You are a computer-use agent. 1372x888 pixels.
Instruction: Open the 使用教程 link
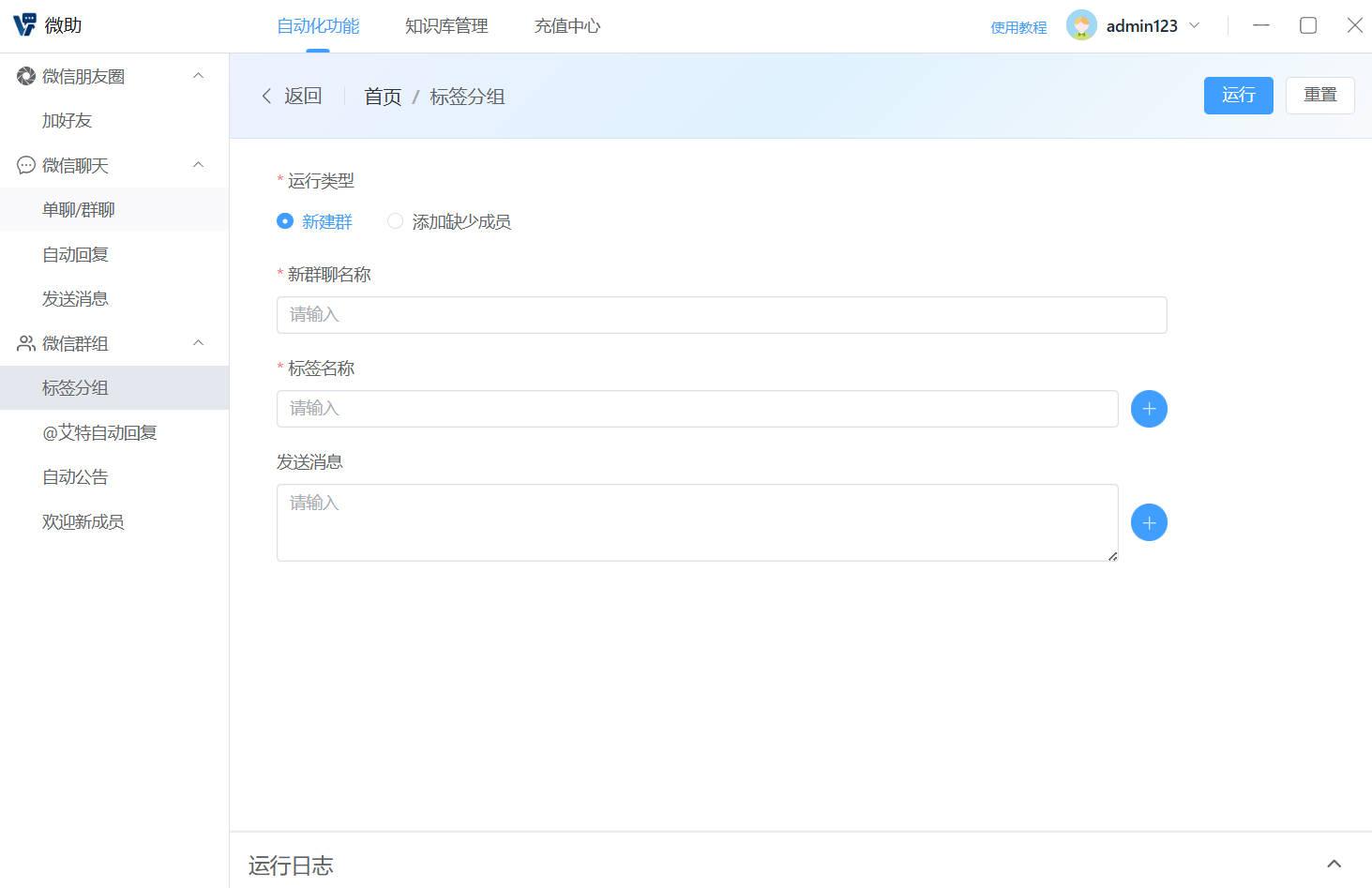pos(1018,27)
